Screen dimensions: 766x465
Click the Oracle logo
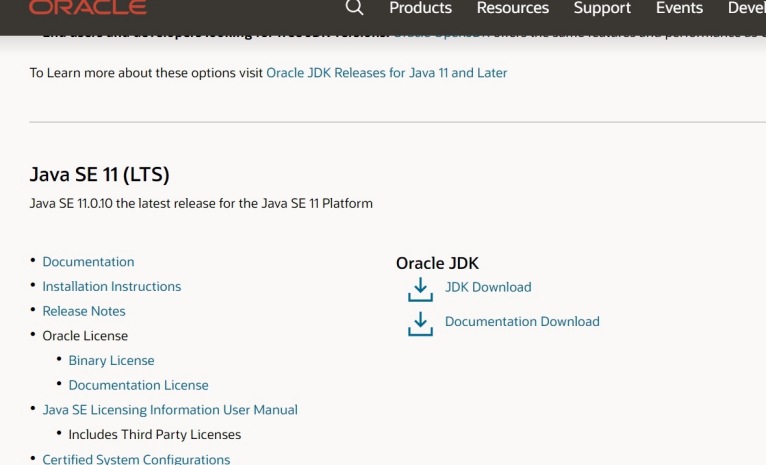pyautogui.click(x=88, y=8)
